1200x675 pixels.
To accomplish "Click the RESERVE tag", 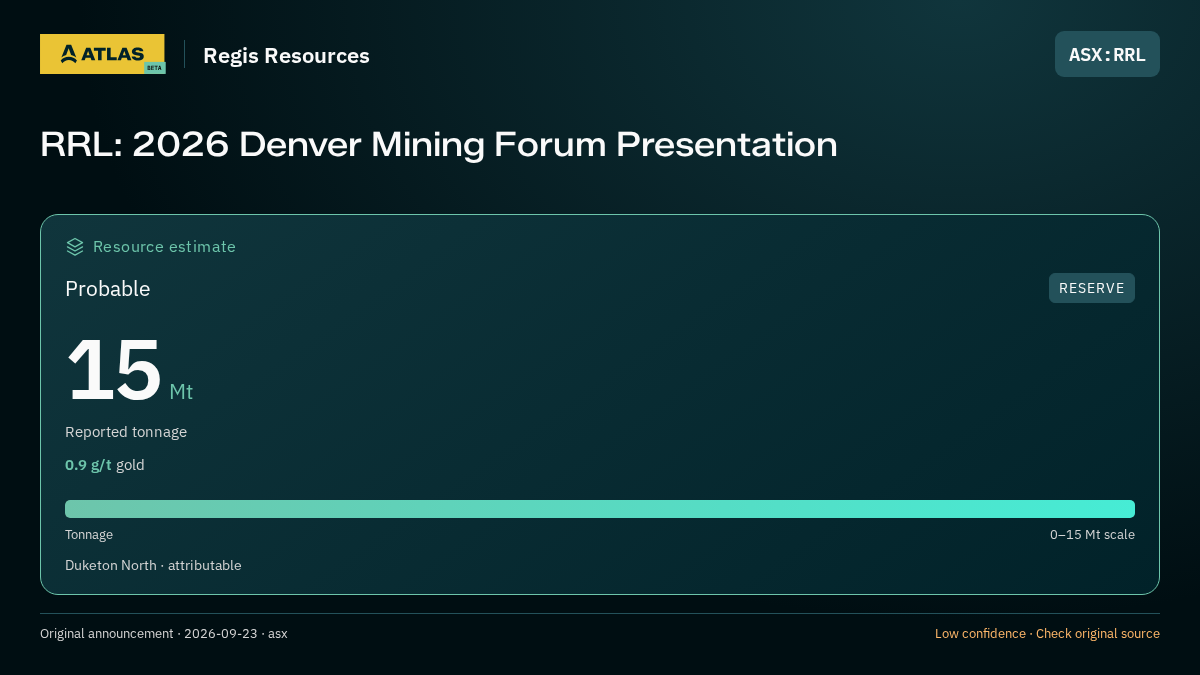I will (x=1092, y=288).
